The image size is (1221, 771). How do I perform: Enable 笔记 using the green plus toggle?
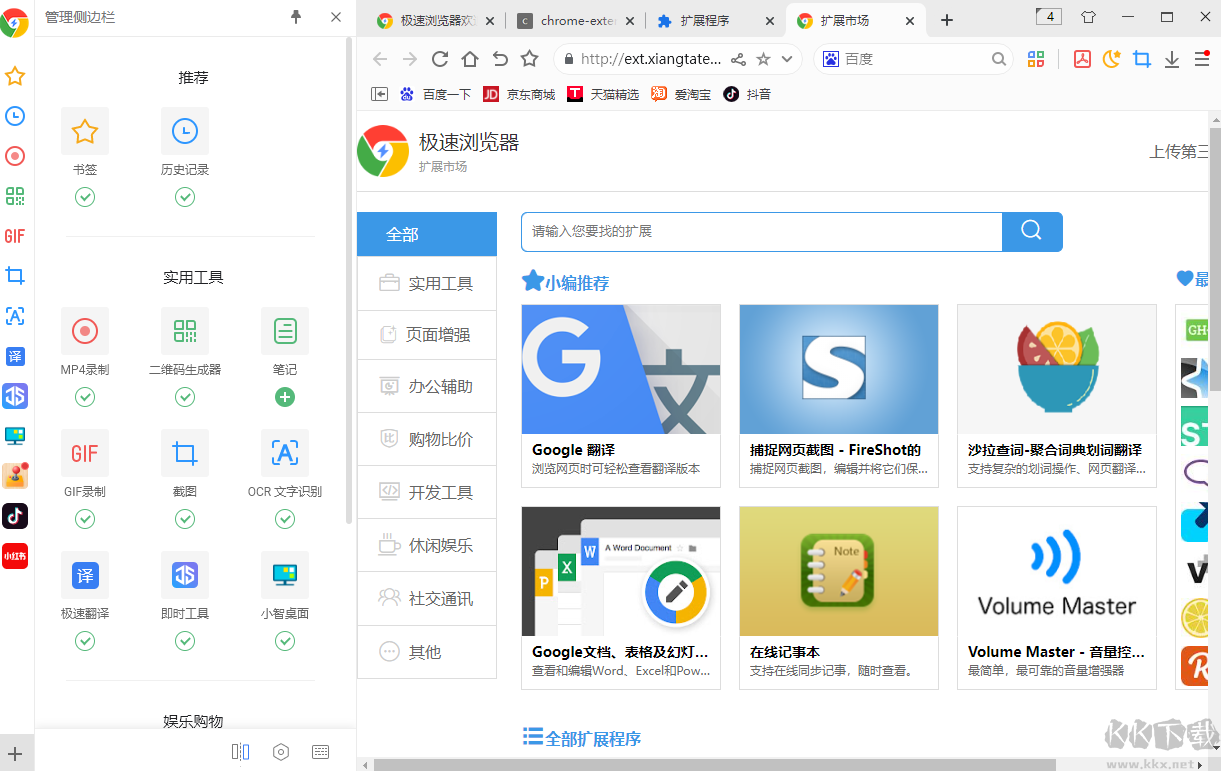tap(284, 397)
